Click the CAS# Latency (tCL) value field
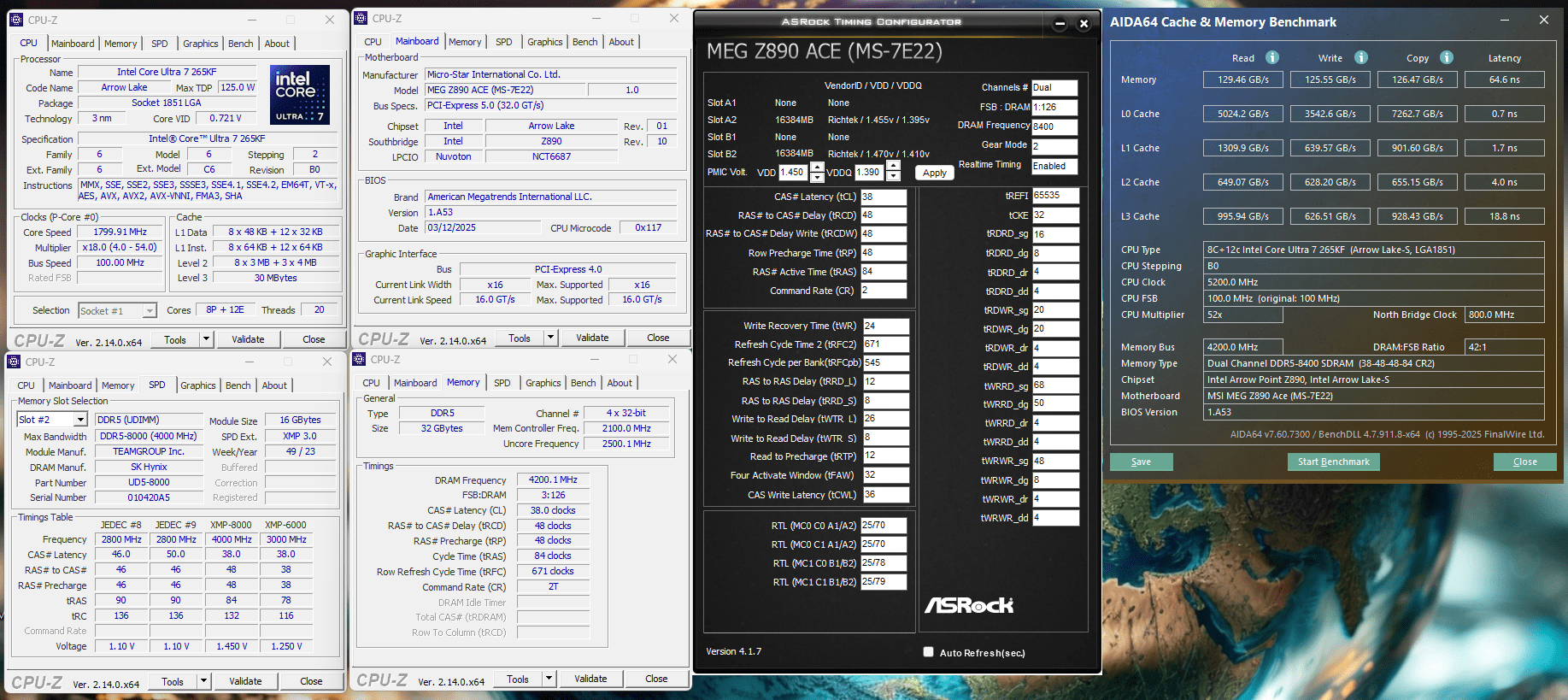The height and width of the screenshot is (700, 1568). [x=884, y=197]
